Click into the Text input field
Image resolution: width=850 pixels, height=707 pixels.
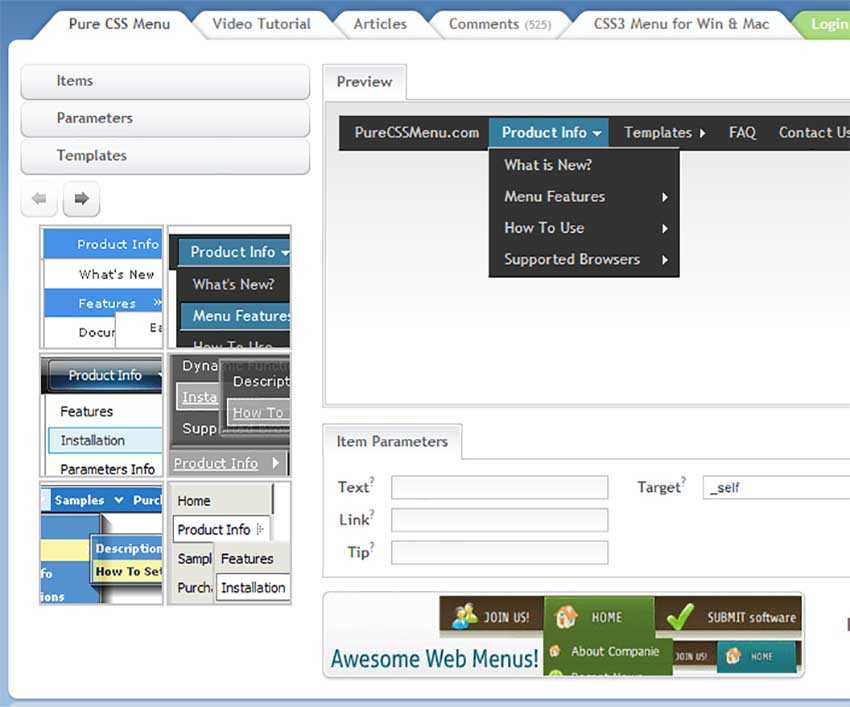pyautogui.click(x=499, y=488)
